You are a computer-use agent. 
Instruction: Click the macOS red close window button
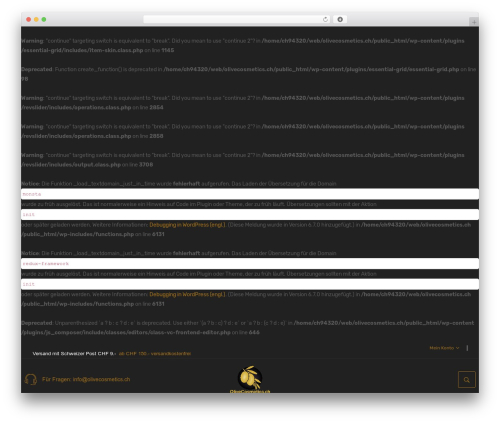pyautogui.click(x=29, y=19)
